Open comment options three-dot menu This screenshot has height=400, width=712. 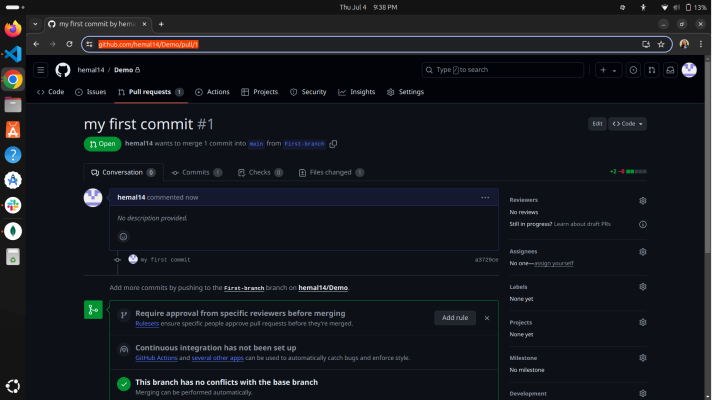pos(485,198)
